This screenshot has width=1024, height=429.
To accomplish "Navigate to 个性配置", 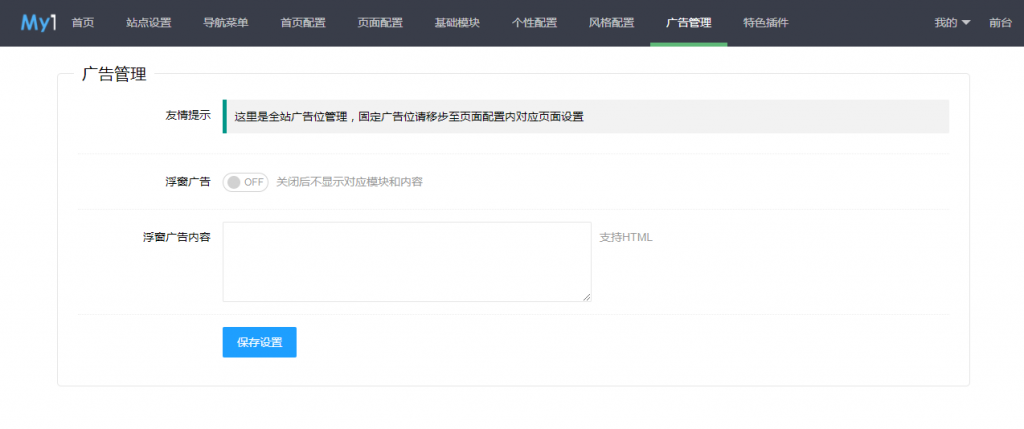I will 534,23.
